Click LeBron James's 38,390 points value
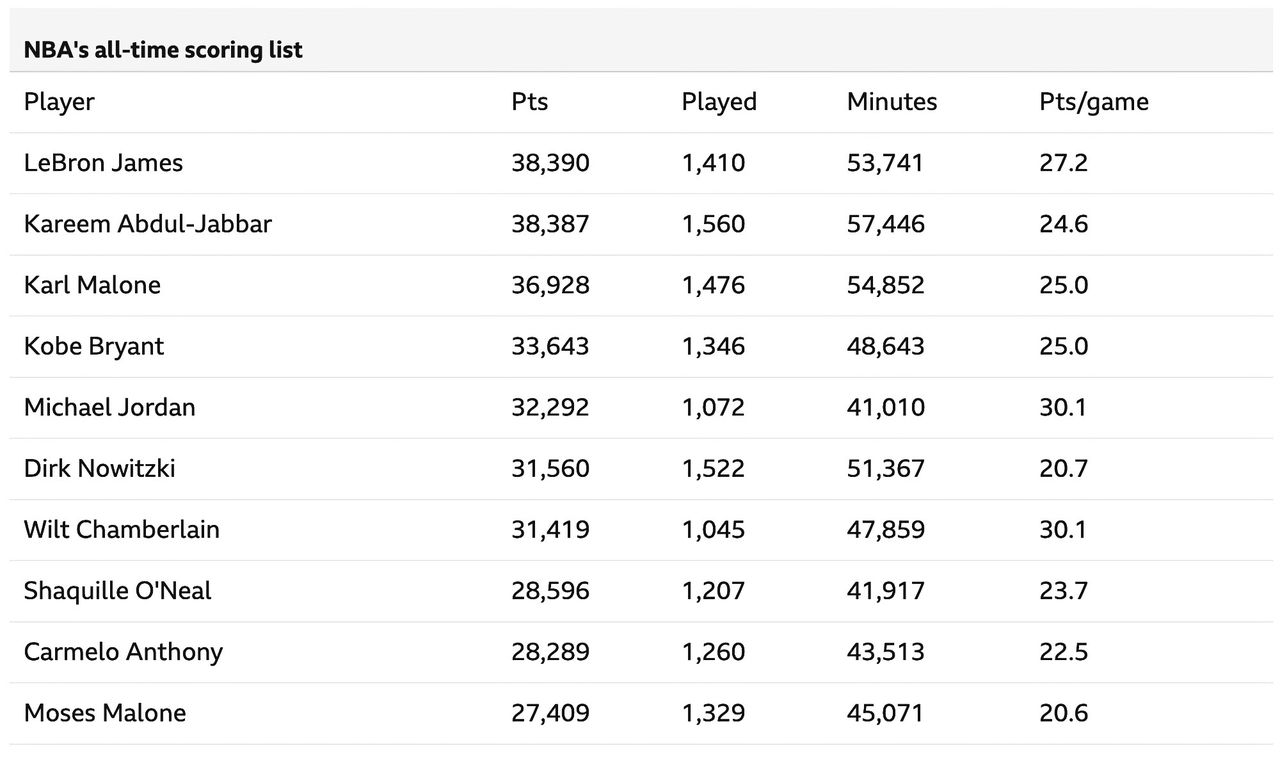 550,163
